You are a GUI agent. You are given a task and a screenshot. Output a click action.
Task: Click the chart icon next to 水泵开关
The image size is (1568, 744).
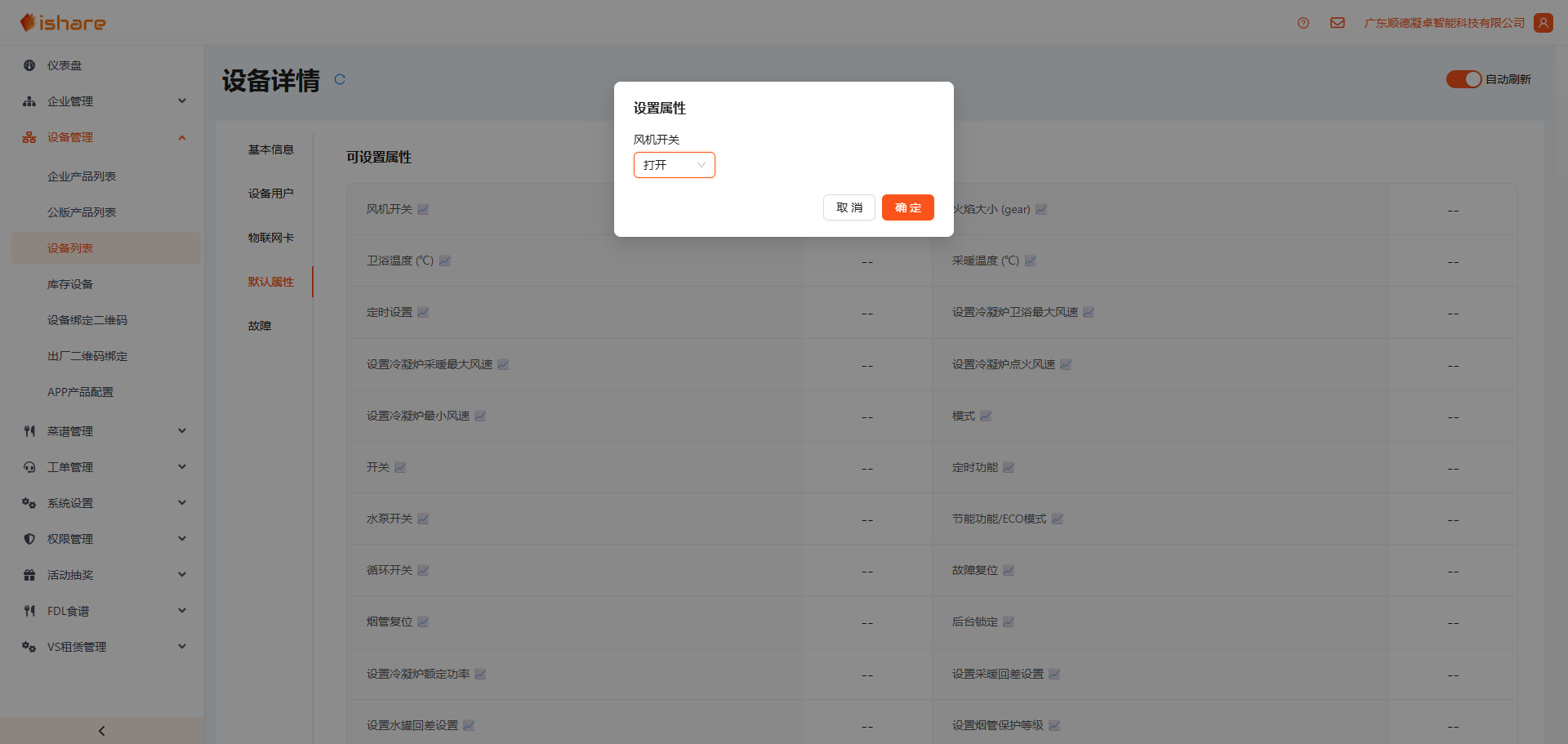[x=423, y=519]
